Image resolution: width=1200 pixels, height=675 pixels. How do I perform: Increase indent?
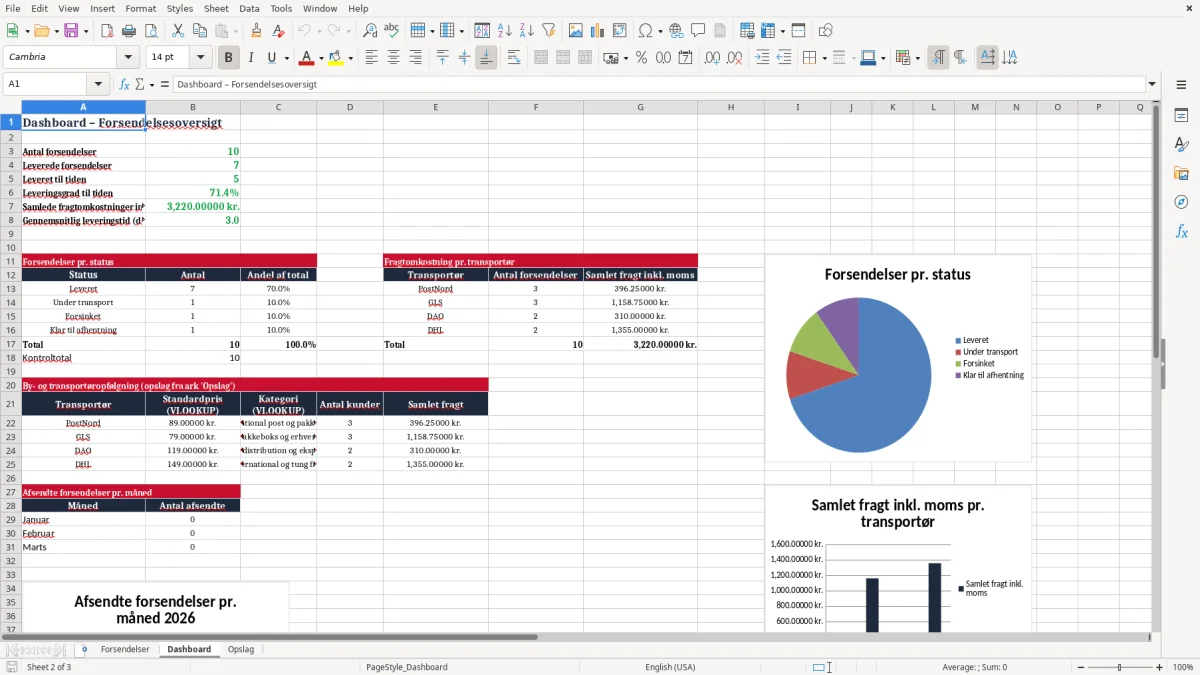pyautogui.click(x=762, y=58)
